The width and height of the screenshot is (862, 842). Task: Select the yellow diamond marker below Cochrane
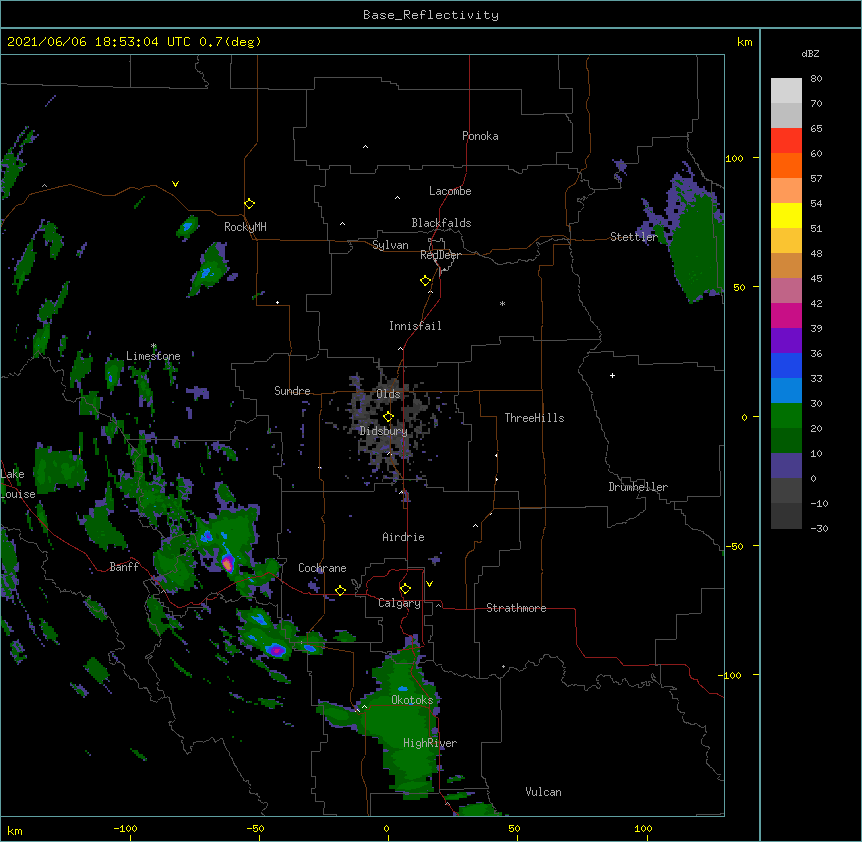pyautogui.click(x=340, y=590)
